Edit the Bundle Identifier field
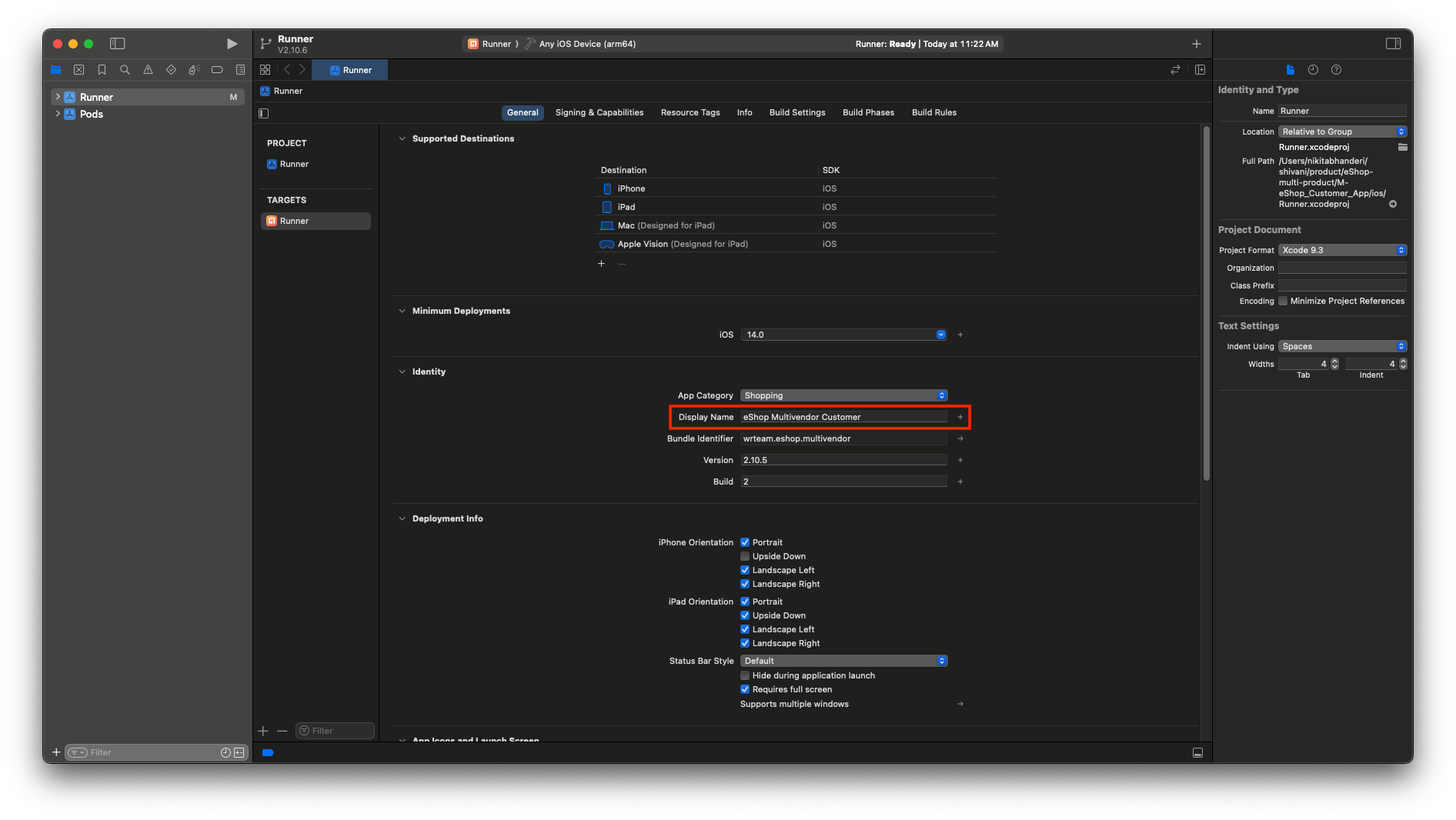 pos(843,438)
